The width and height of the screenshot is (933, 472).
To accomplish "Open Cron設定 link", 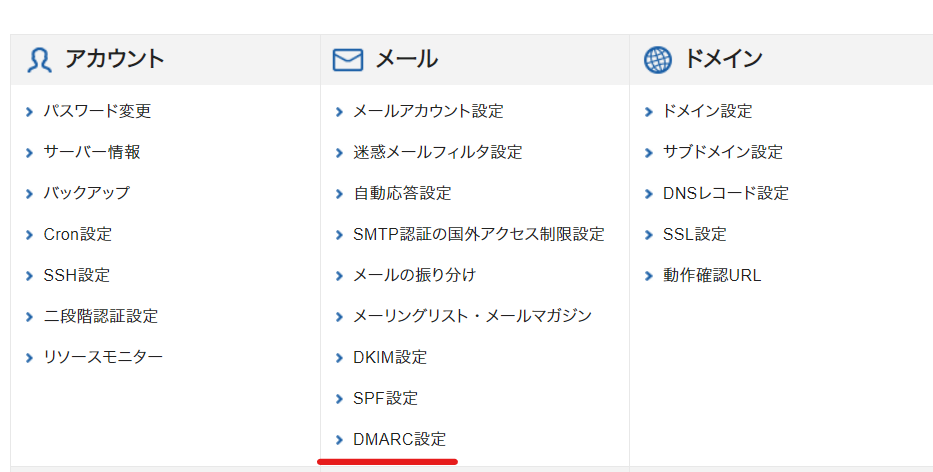I will tap(77, 234).
